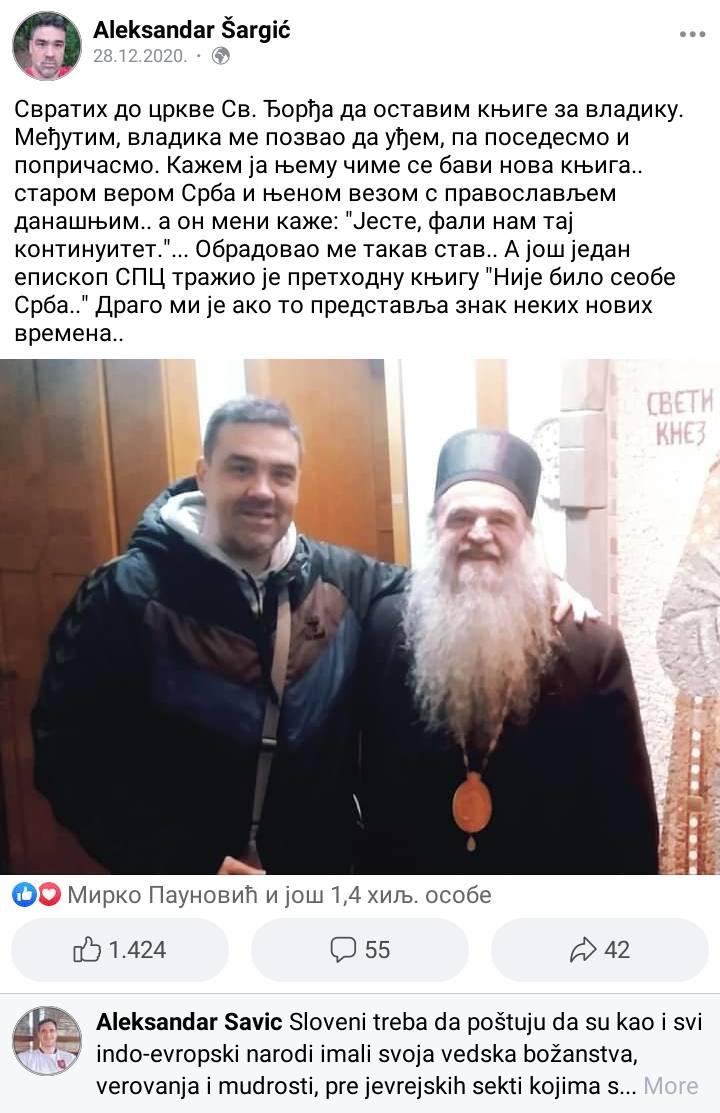720x1113 pixels.
Task: Open the attached photo of two men
Action: tap(360, 616)
